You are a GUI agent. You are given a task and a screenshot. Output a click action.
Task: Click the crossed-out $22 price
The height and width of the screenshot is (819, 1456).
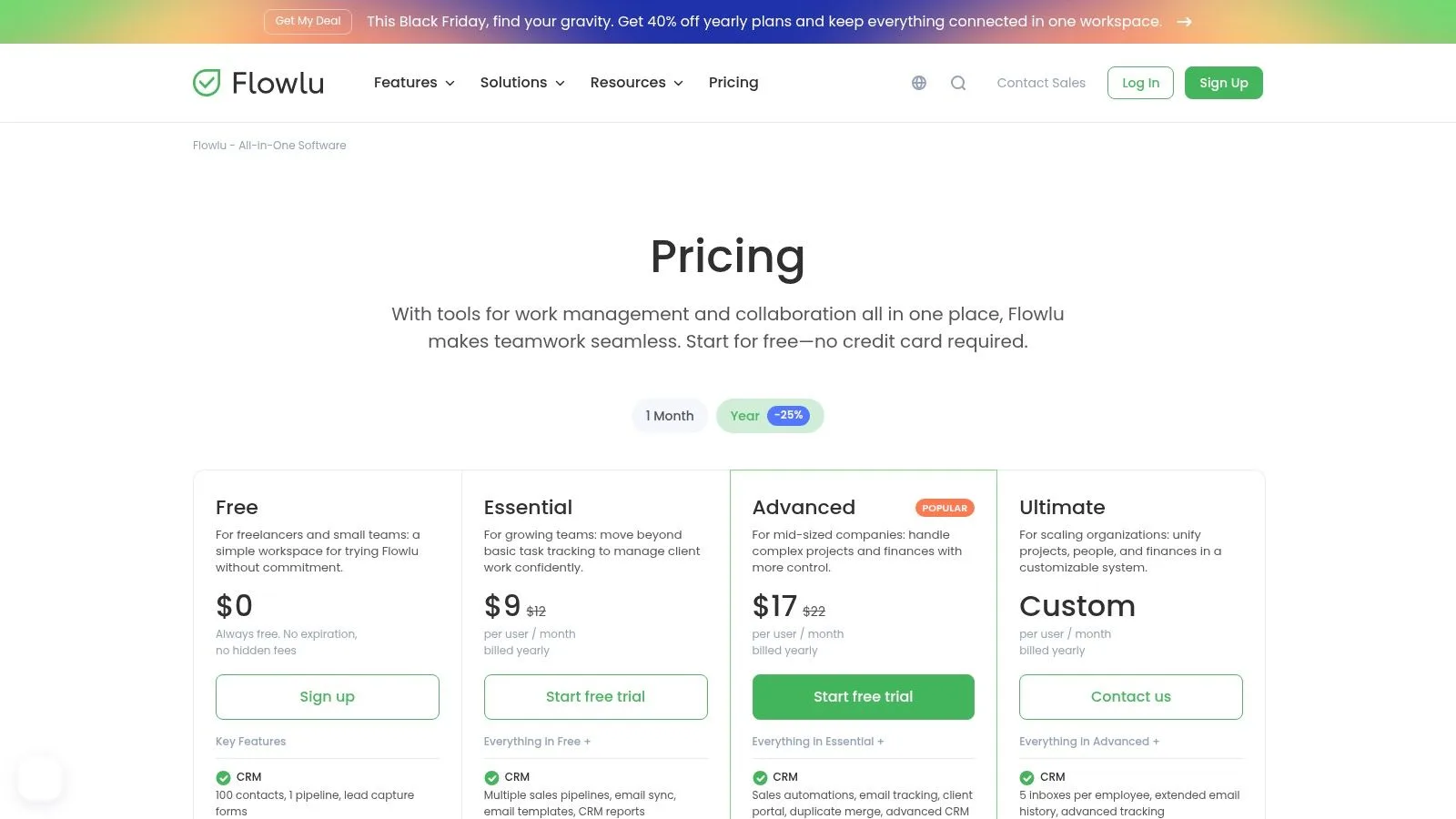click(814, 612)
